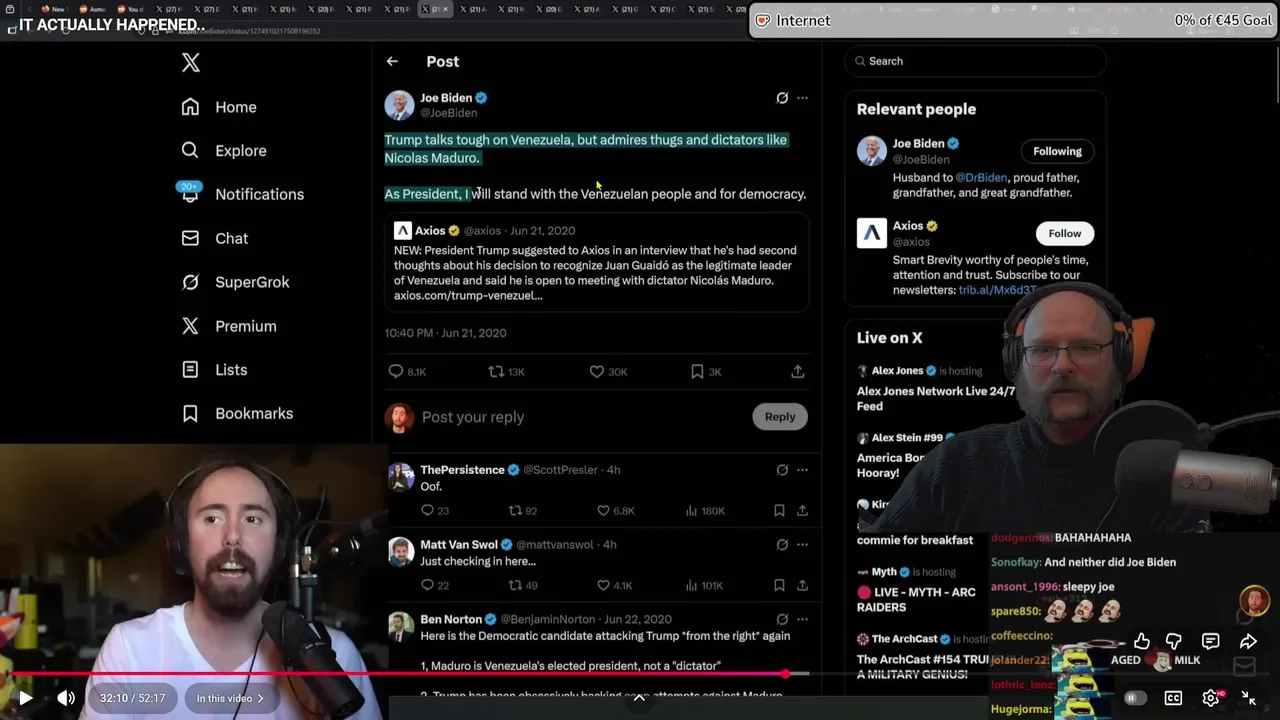Click Grok icon on Matt Van Swol reply
1280x720 pixels.
click(782, 545)
